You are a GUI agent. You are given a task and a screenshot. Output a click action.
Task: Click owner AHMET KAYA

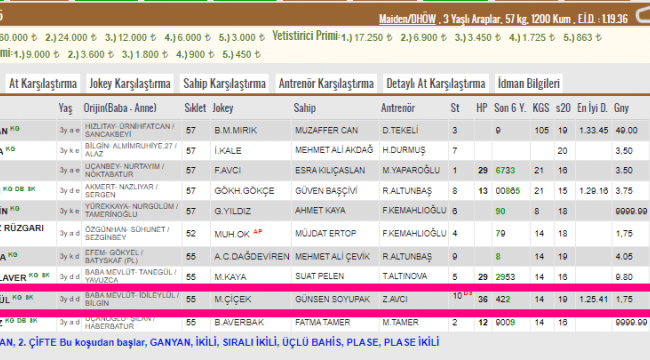[320, 211]
